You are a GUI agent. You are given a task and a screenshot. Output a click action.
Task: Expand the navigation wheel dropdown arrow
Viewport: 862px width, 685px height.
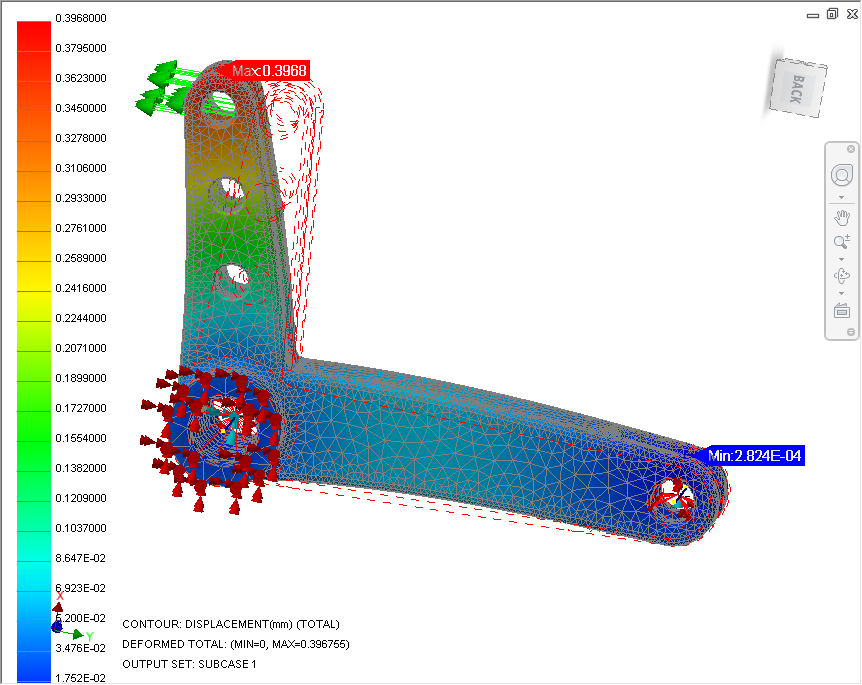click(x=841, y=197)
